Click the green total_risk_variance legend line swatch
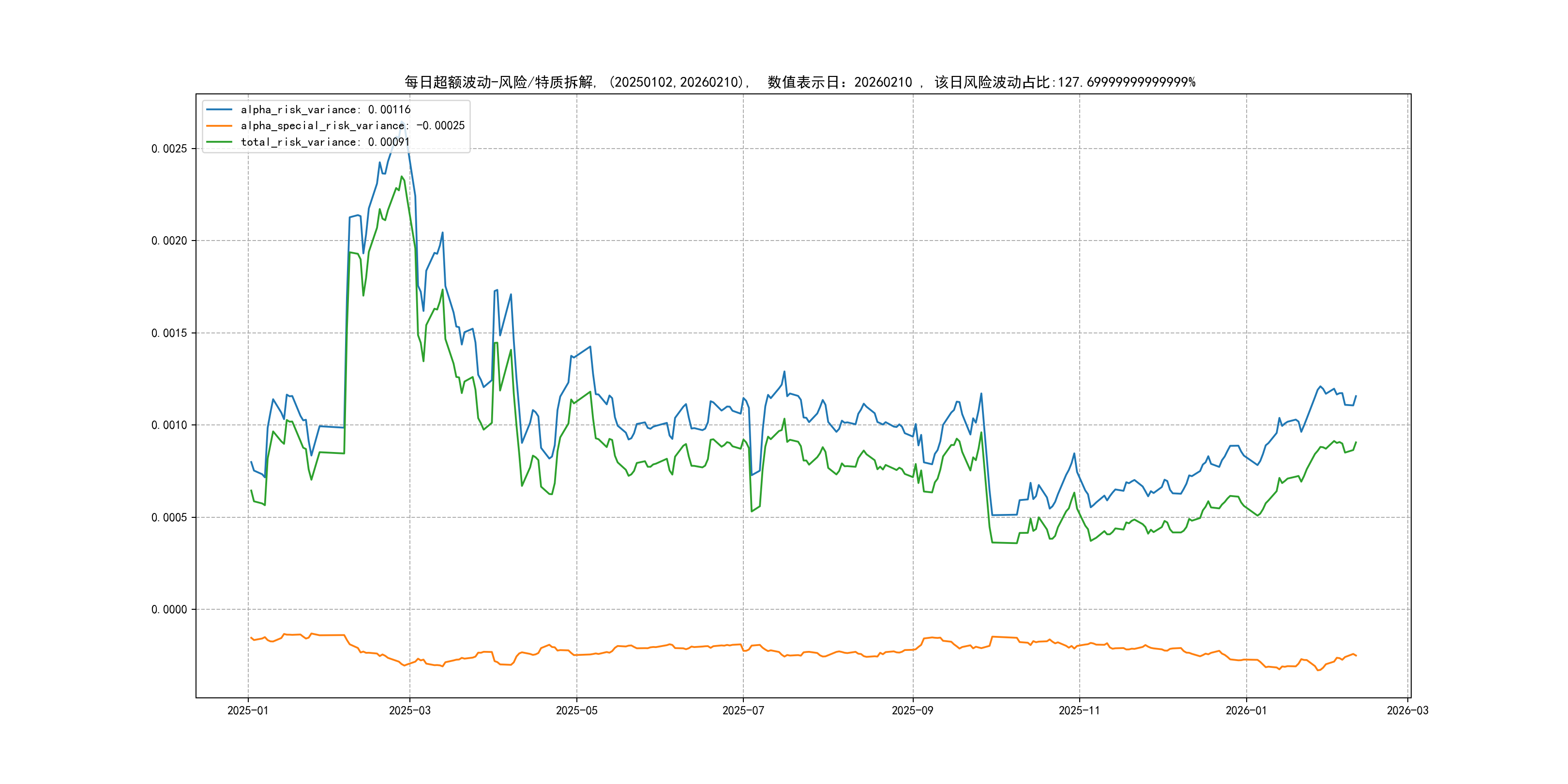This screenshot has height=784, width=1568. (219, 142)
